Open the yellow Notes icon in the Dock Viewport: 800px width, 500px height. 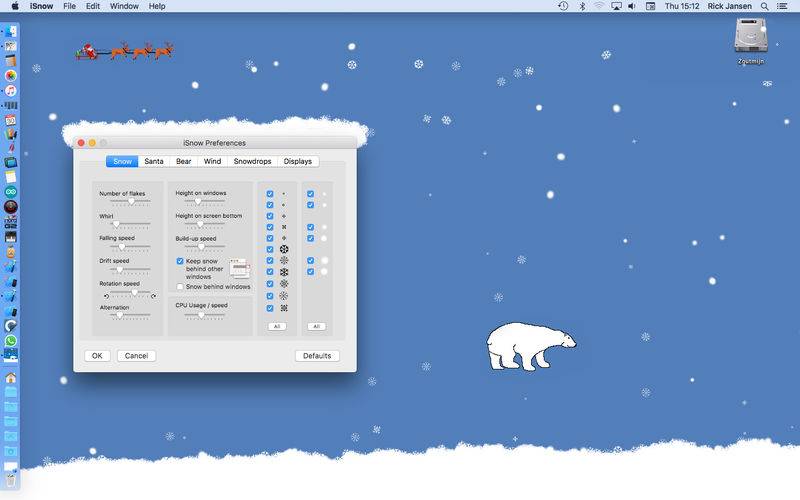tap(11, 177)
